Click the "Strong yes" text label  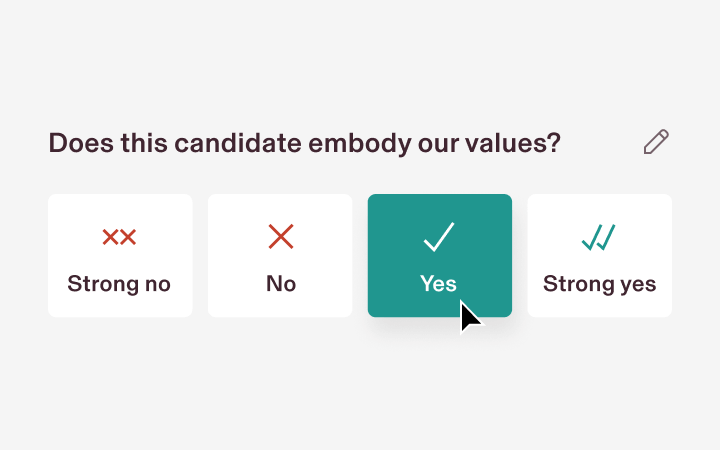(x=600, y=284)
